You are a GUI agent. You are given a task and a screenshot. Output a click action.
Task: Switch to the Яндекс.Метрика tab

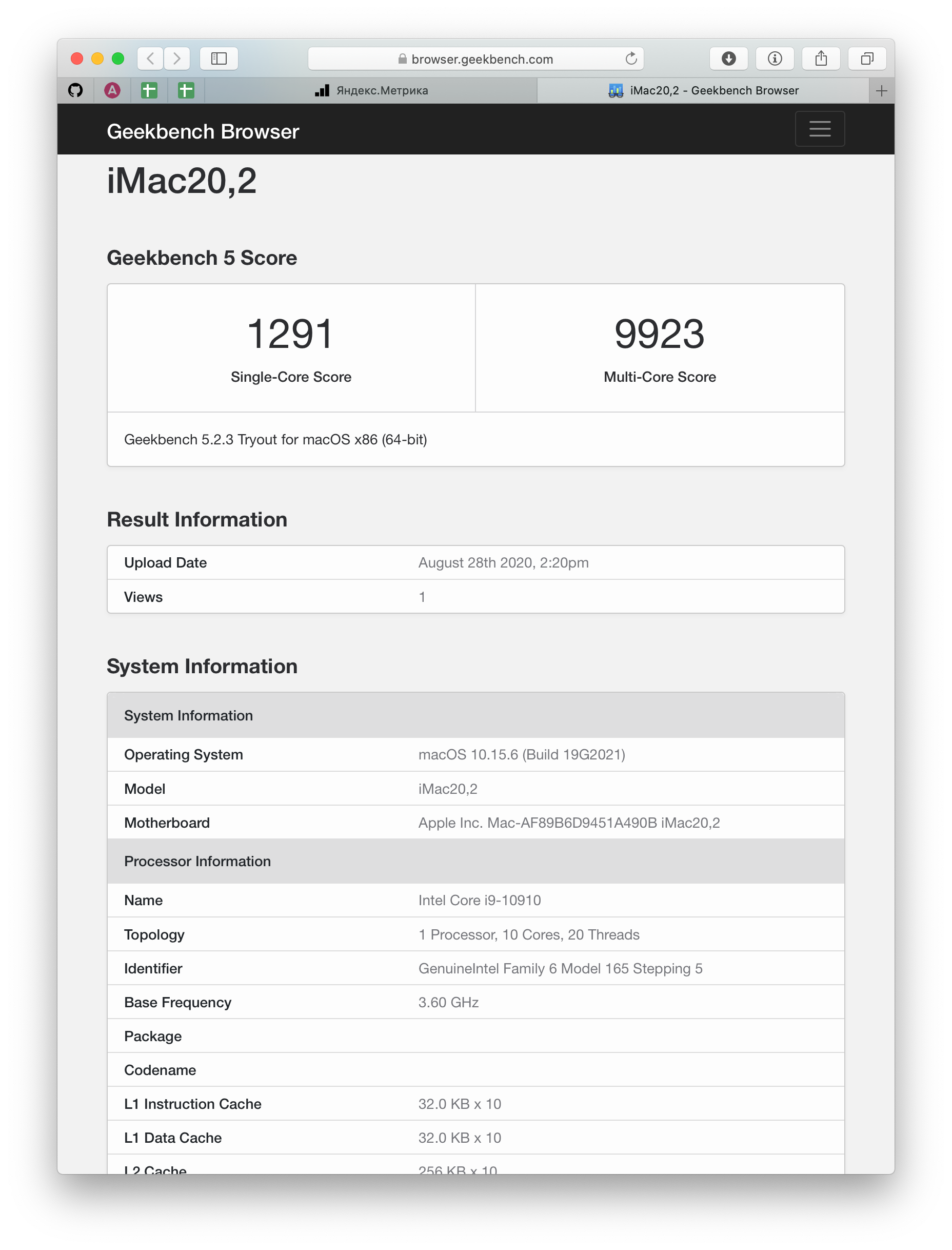pyautogui.click(x=371, y=91)
